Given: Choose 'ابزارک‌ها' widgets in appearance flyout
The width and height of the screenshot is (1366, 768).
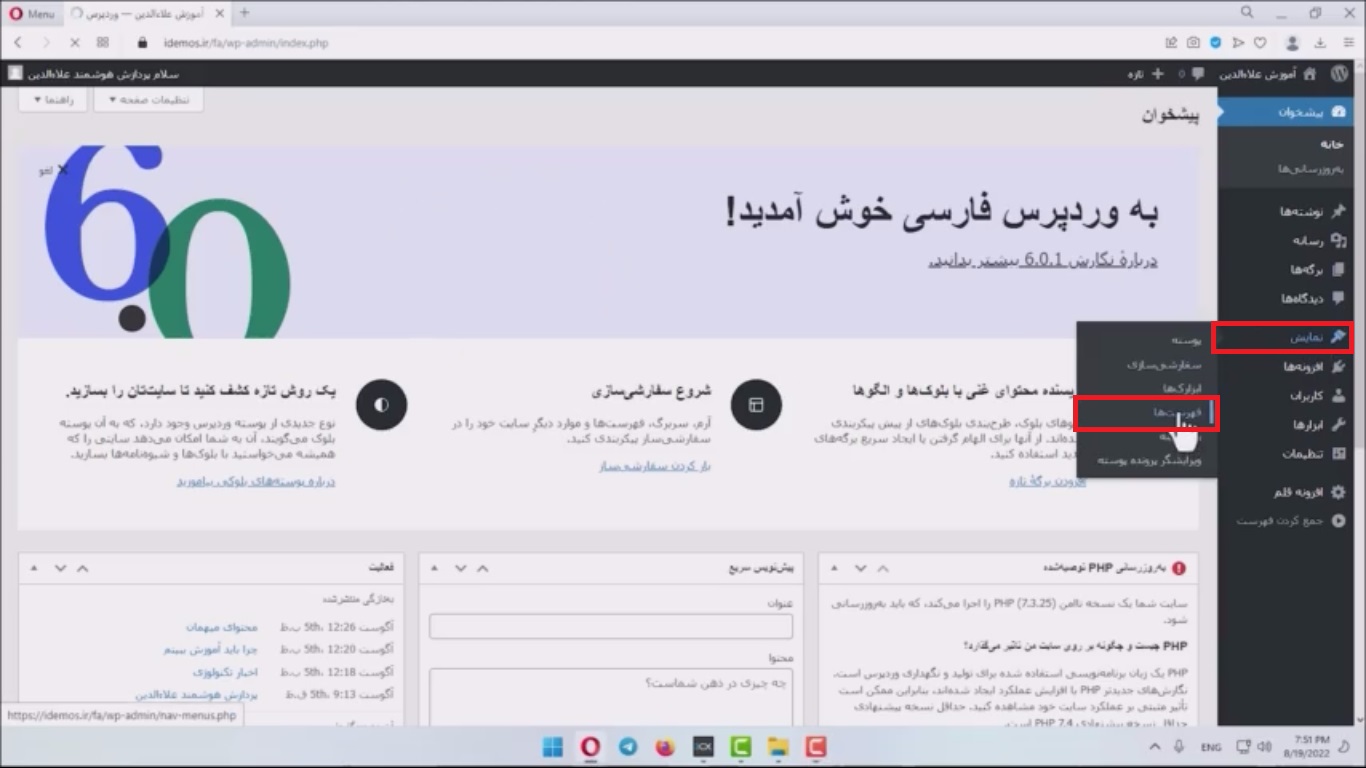Looking at the screenshot, I should pyautogui.click(x=1182, y=388).
